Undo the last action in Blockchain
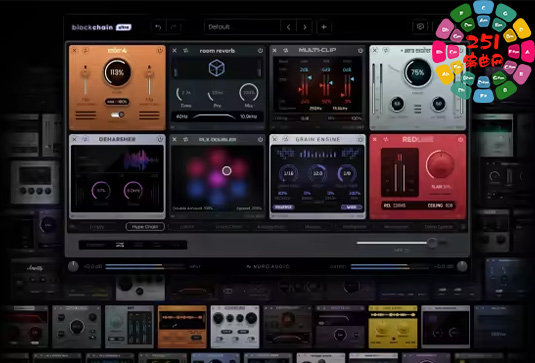Image resolution: width=535 pixels, height=363 pixels. click(x=158, y=27)
